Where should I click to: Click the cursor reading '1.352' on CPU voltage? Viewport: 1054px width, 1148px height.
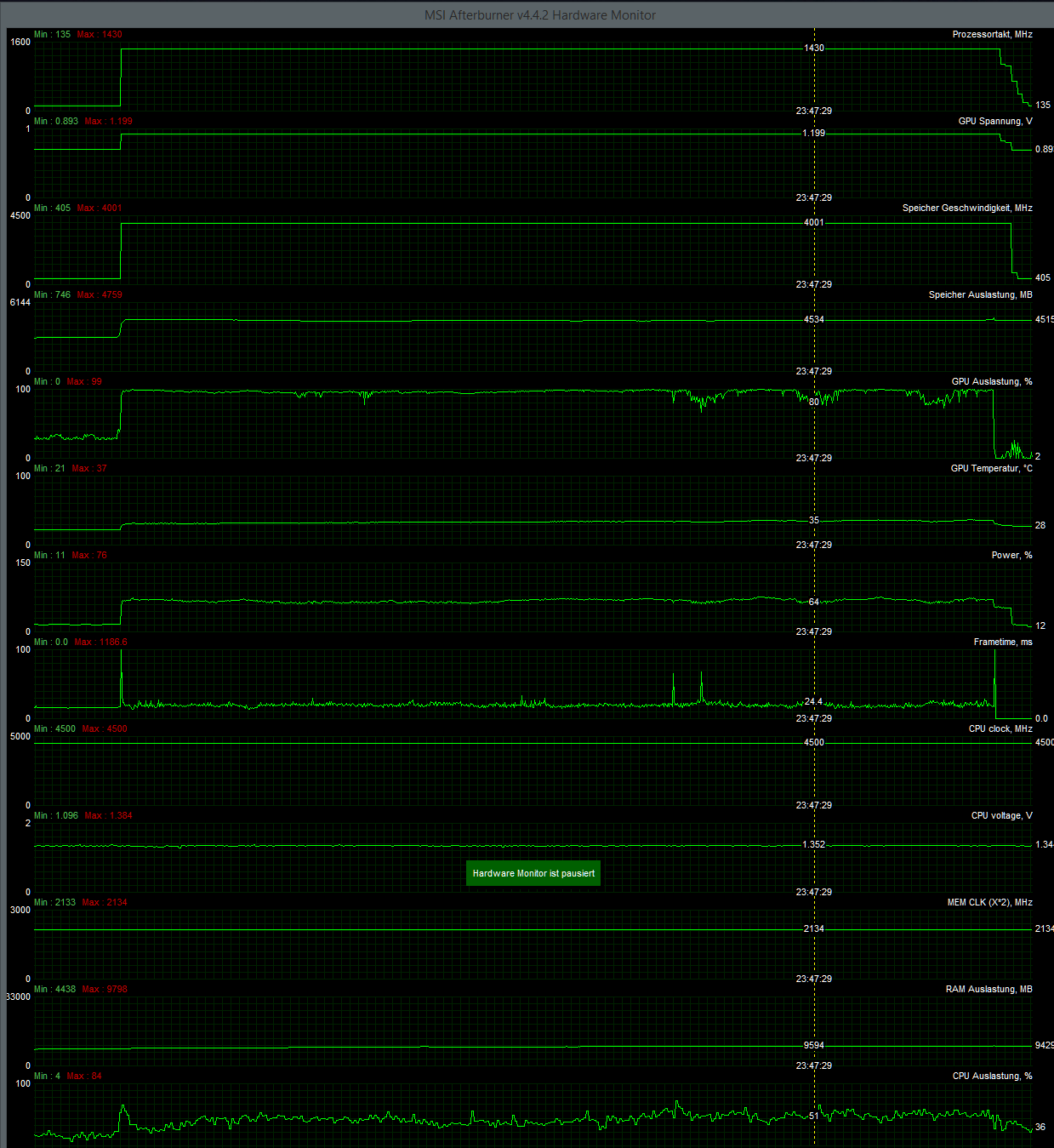pos(814,845)
